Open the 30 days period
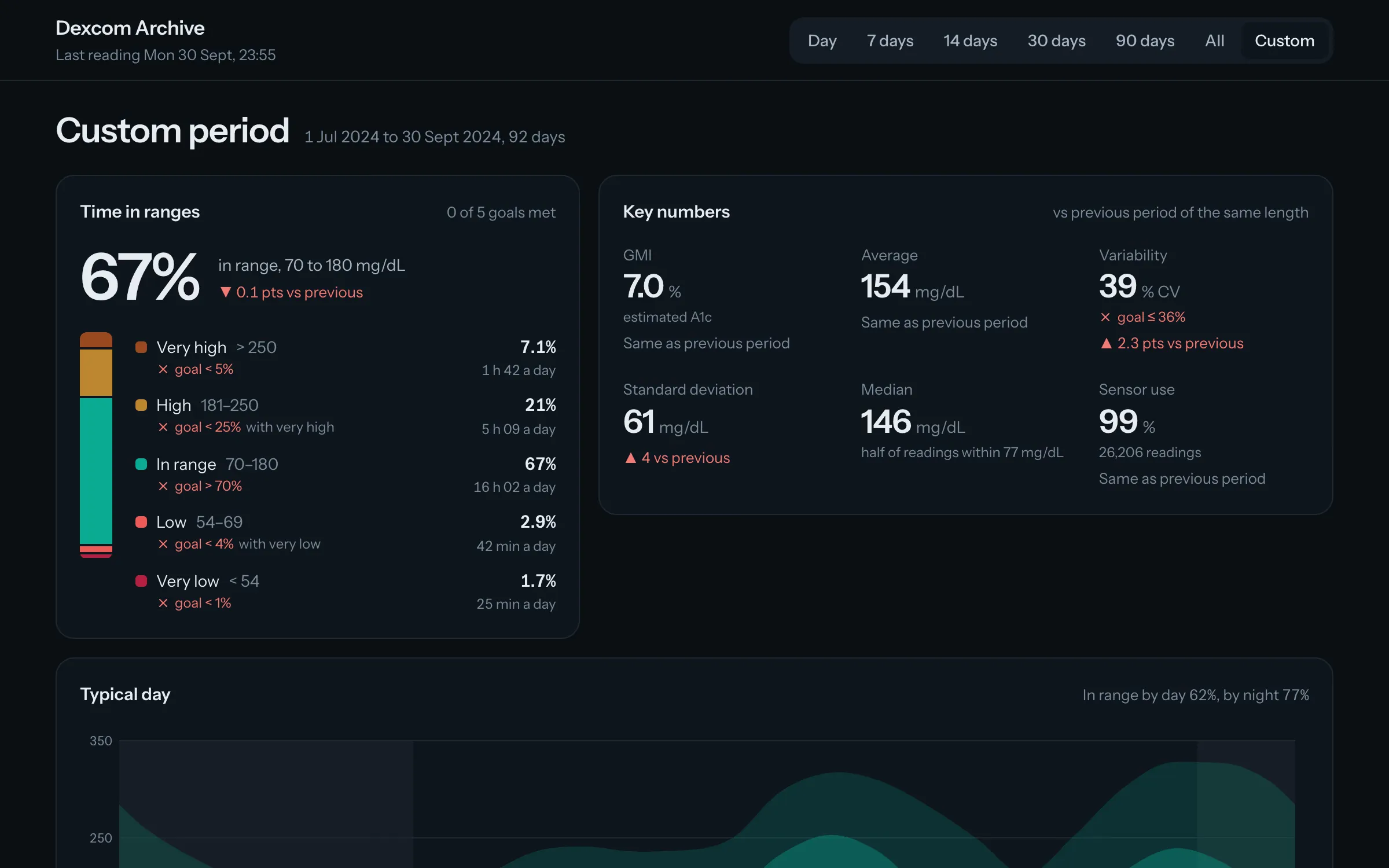 click(x=1056, y=41)
